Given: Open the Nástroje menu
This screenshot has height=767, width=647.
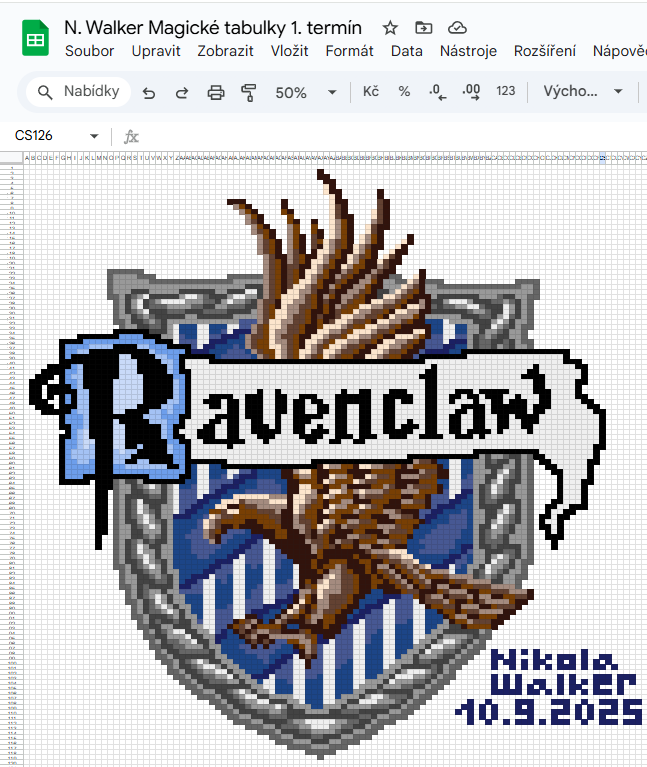Looking at the screenshot, I should pyautogui.click(x=468, y=51).
